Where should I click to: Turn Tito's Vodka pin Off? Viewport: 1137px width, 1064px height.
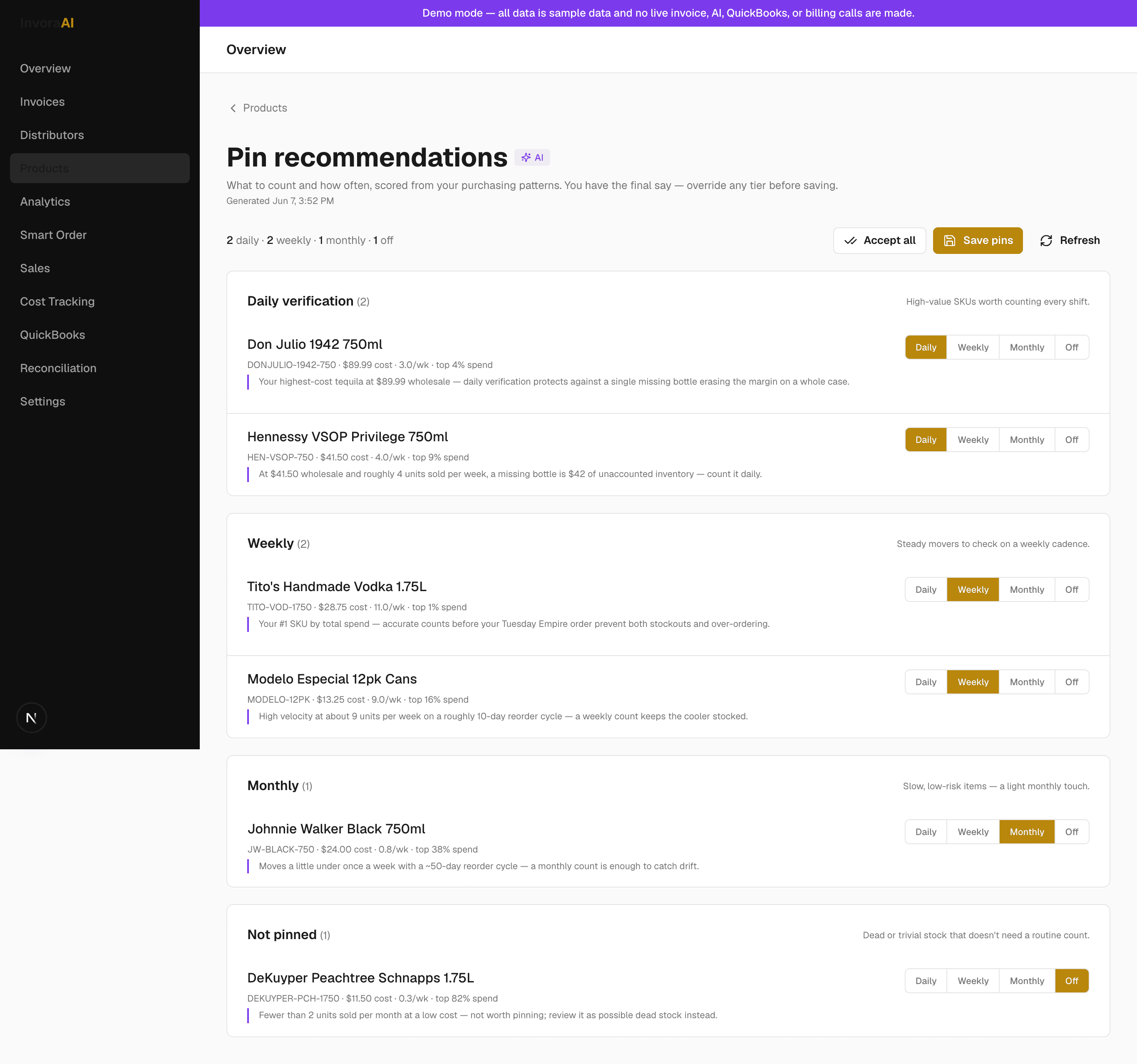coord(1071,590)
